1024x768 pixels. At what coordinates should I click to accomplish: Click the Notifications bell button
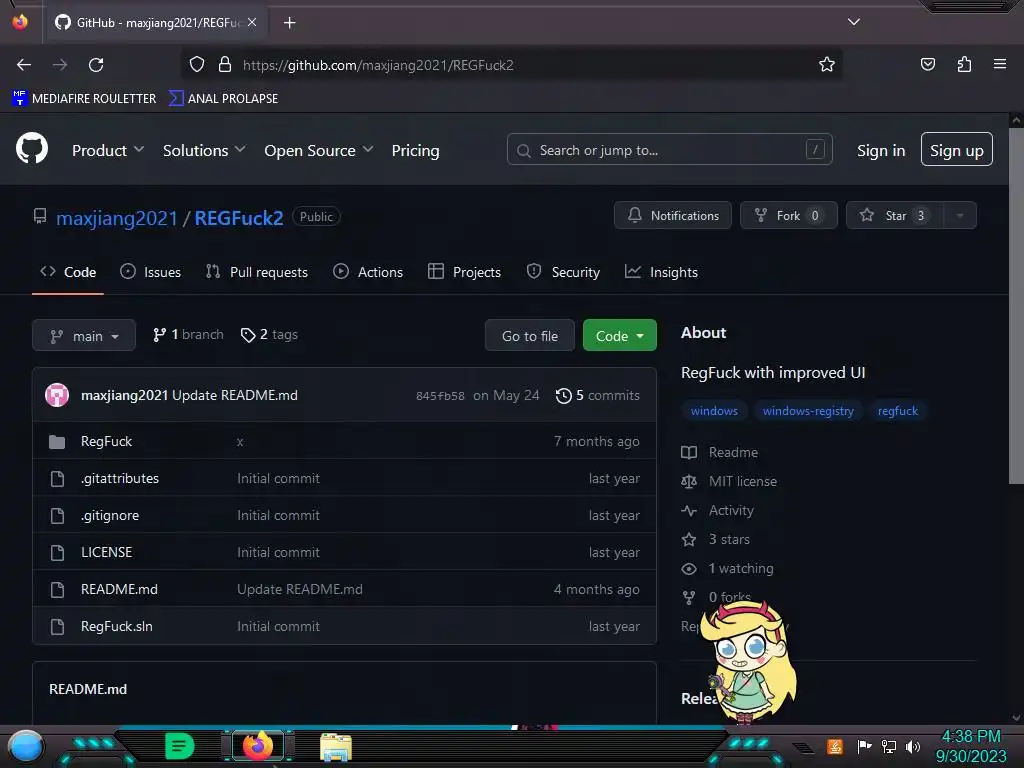(673, 216)
